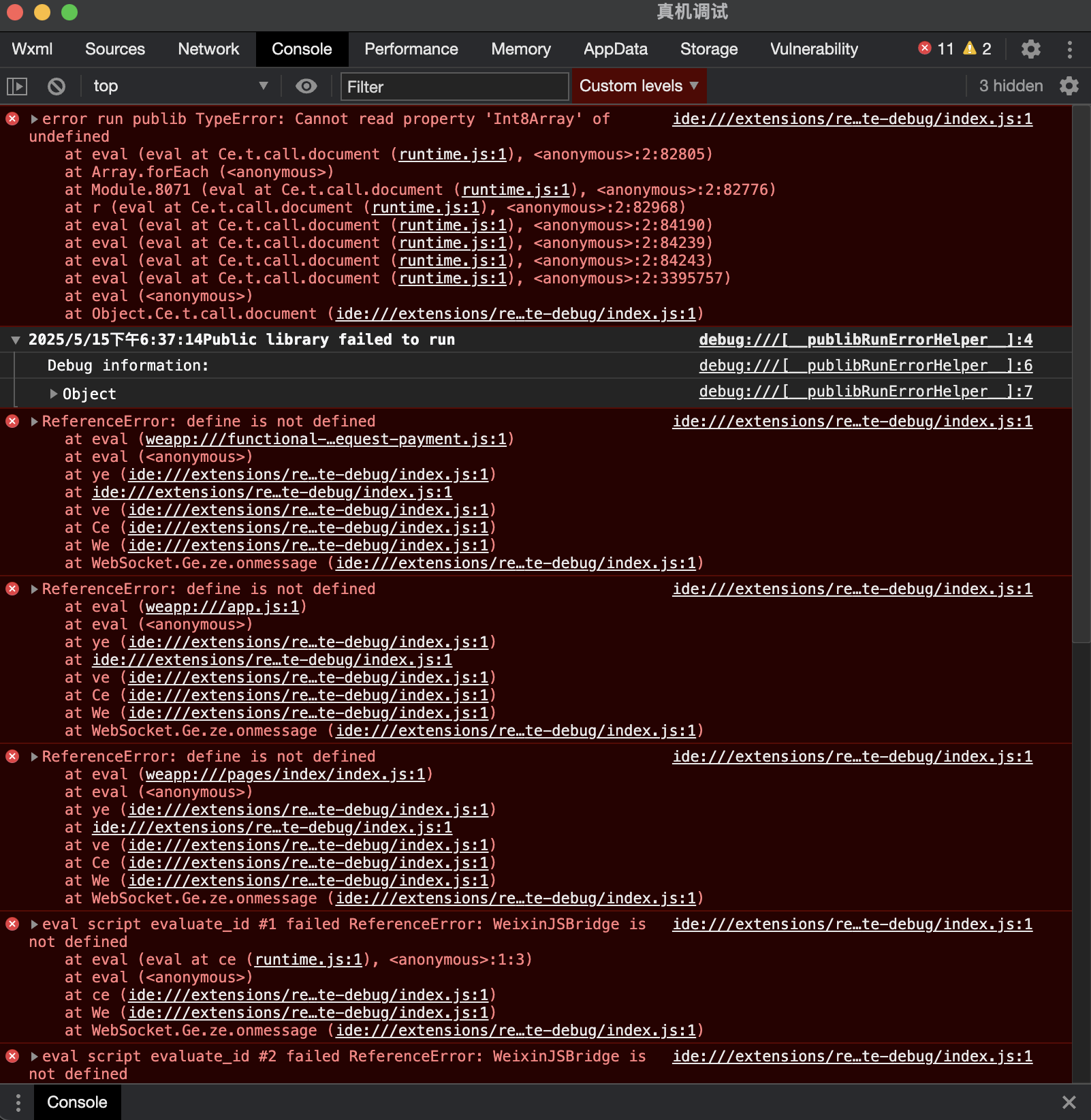Open index.js:1 source link on evaluate_id #2 row
The image size is (1091, 1120).
click(x=853, y=1056)
